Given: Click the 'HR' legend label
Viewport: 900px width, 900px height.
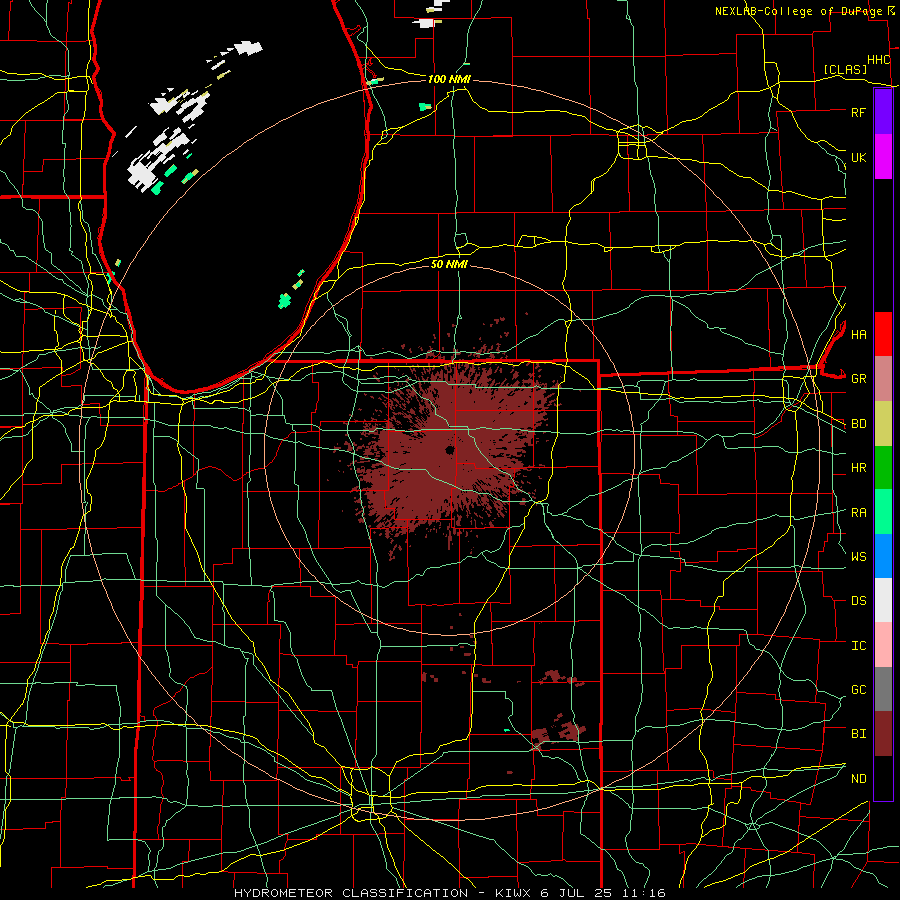Looking at the screenshot, I should [x=858, y=468].
